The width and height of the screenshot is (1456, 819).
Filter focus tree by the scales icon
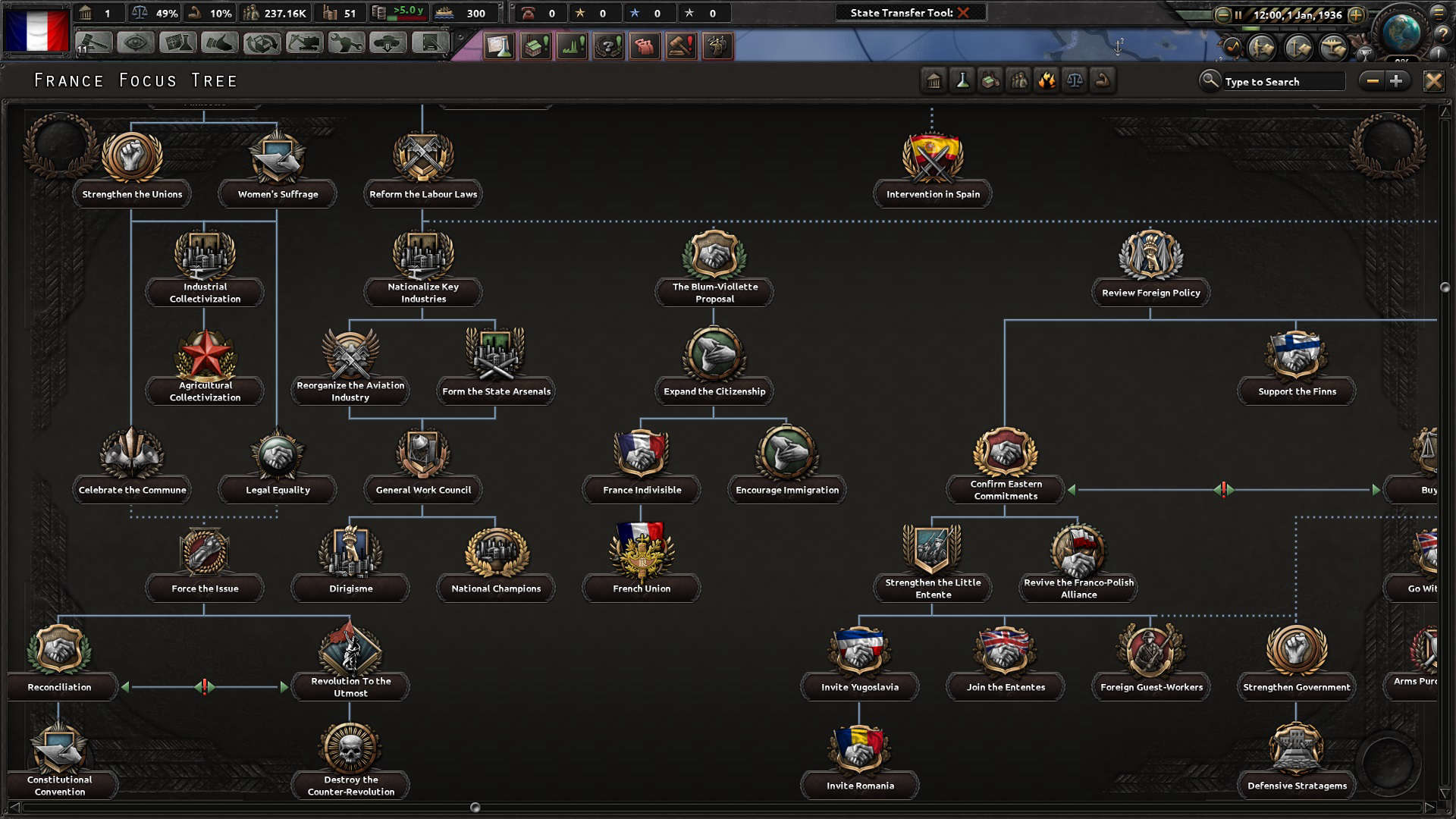pyautogui.click(x=1075, y=80)
